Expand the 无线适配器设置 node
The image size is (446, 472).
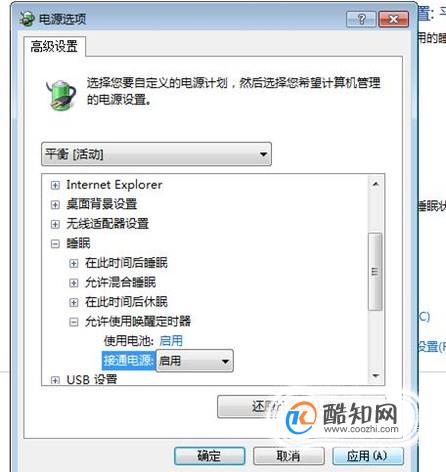tap(55, 224)
